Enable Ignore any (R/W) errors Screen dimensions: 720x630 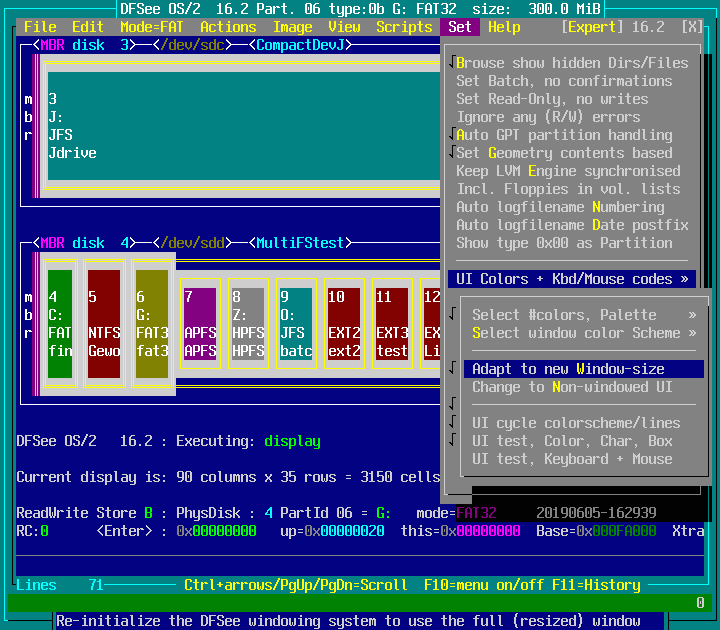pyautogui.click(x=572, y=117)
